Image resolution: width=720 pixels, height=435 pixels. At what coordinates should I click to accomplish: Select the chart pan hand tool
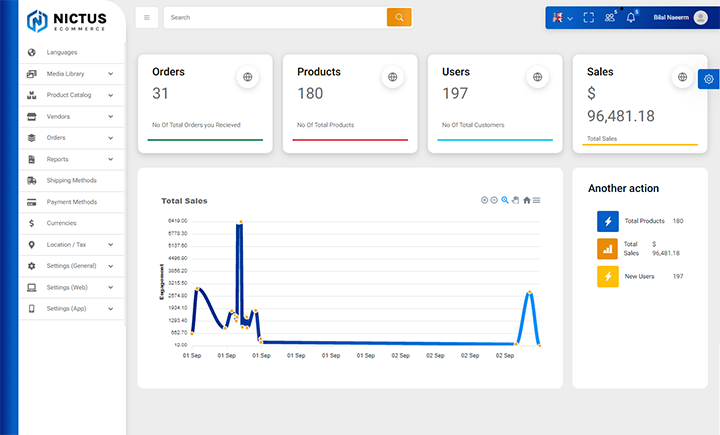[x=516, y=200]
